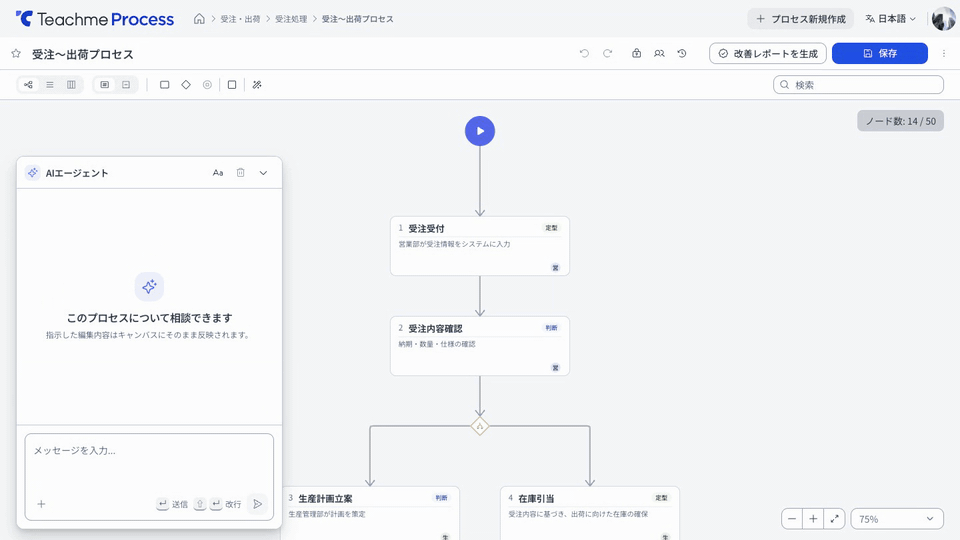Open 受注処理 breadcrumb link
This screenshot has width=960, height=540.
[291, 19]
